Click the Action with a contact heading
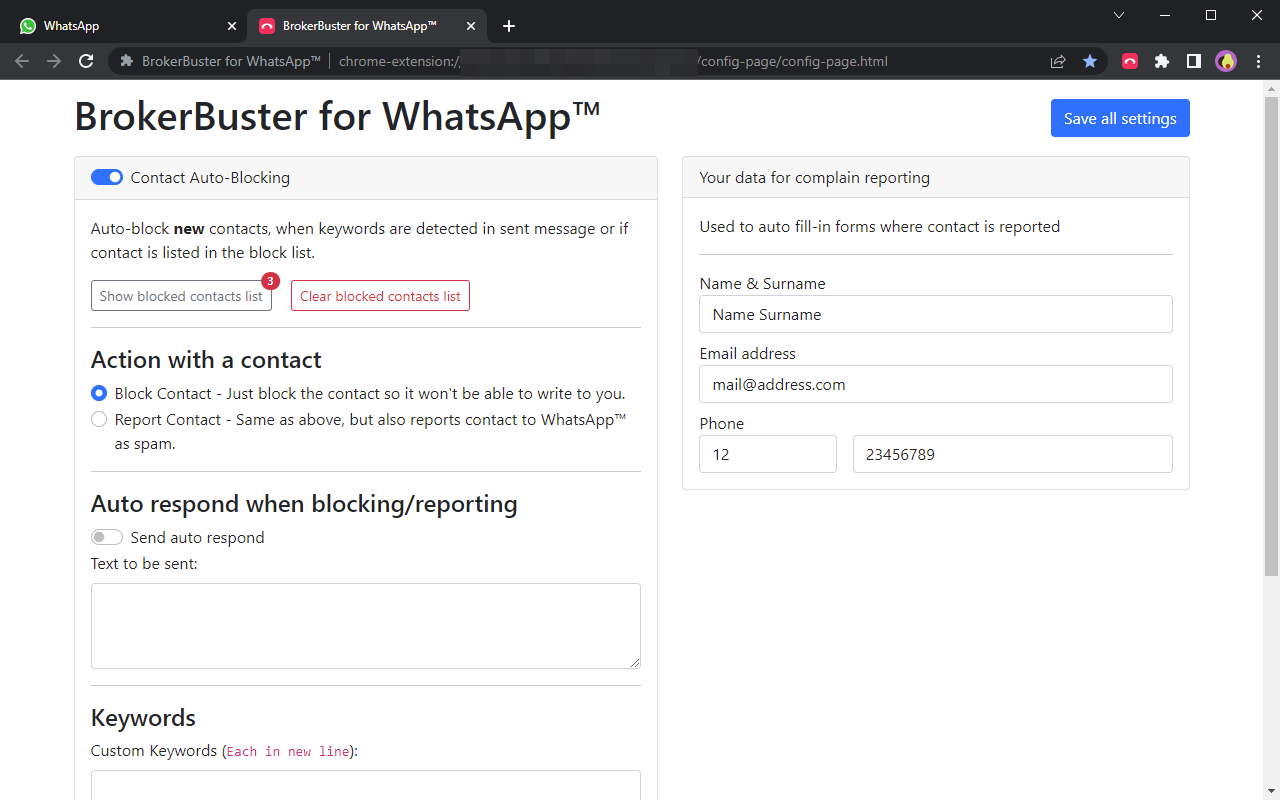 (206, 360)
